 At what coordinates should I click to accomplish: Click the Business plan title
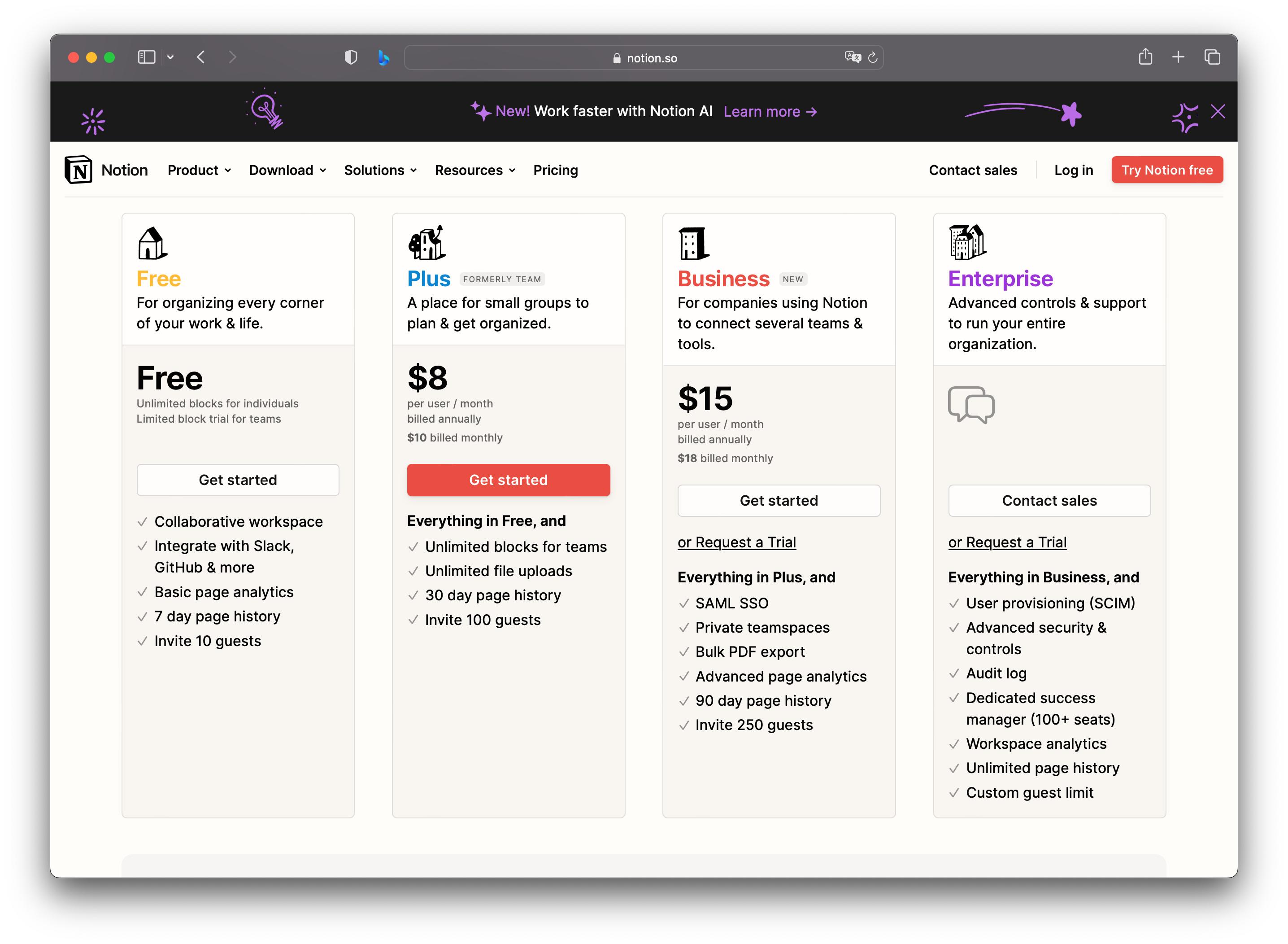point(723,279)
